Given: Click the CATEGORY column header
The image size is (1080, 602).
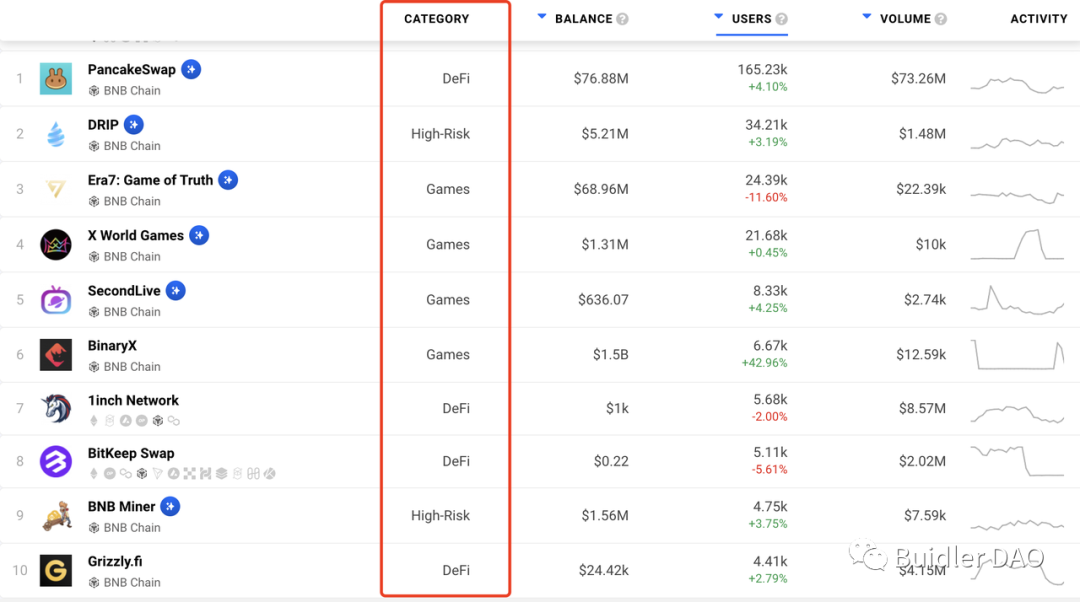Looking at the screenshot, I should [x=437, y=19].
